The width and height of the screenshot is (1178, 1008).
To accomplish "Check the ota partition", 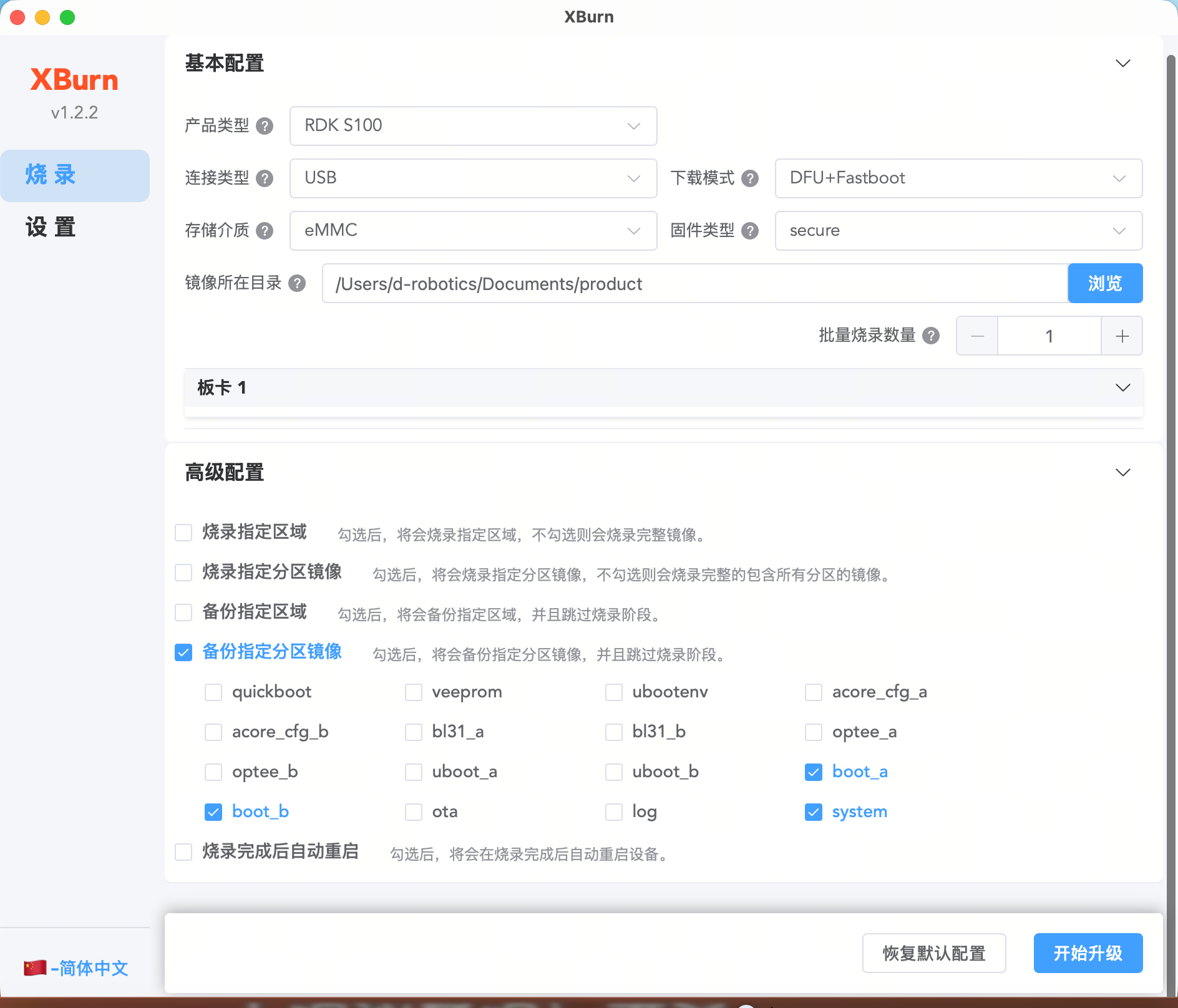I will 414,812.
